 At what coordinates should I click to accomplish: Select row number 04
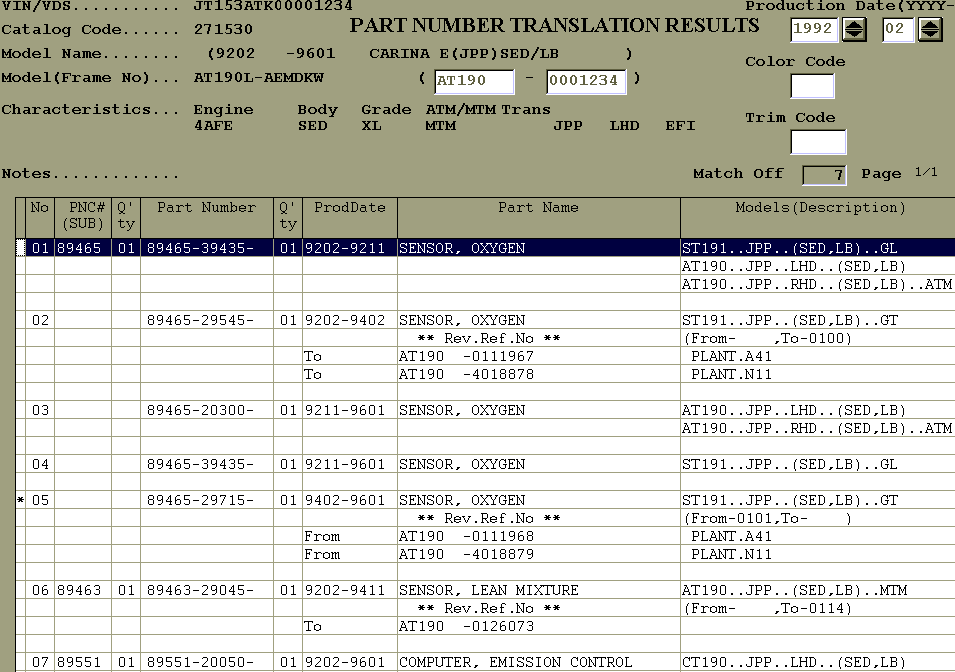click(40, 464)
